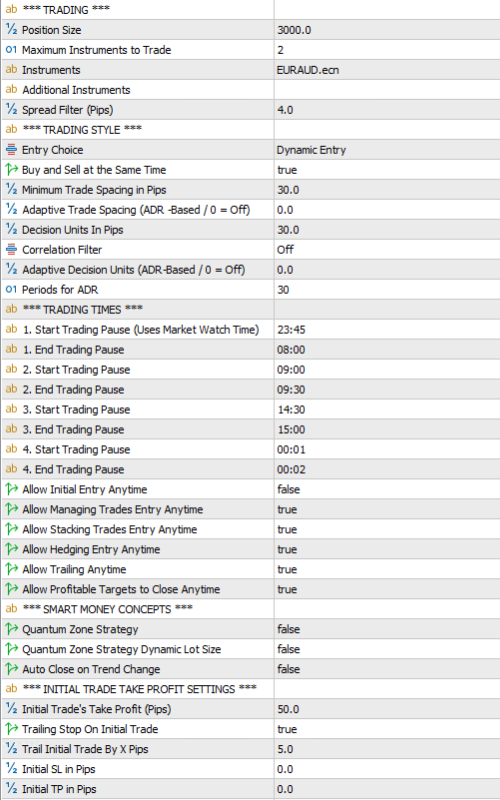The image size is (500, 800).
Task: Click the boolean icon beside Allow Hedging Entry Anytime
Action: 11,549
